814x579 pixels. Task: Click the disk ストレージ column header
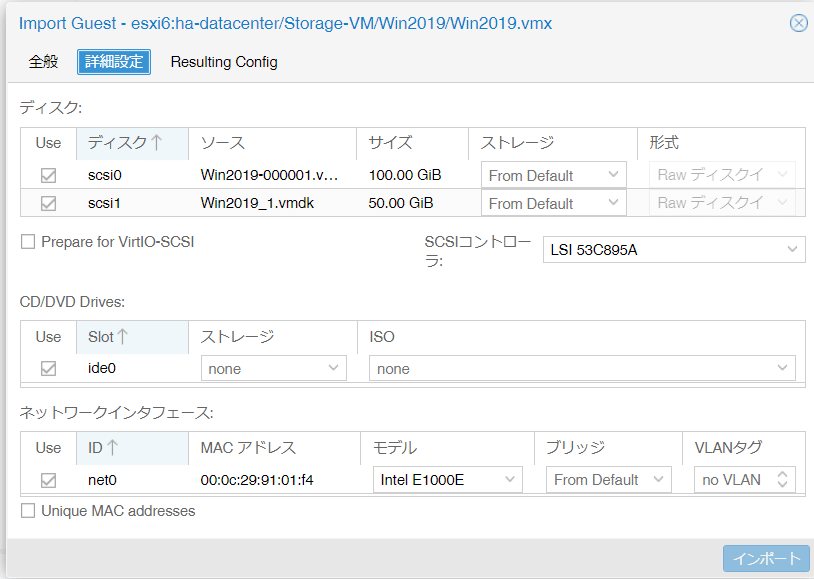pos(552,143)
